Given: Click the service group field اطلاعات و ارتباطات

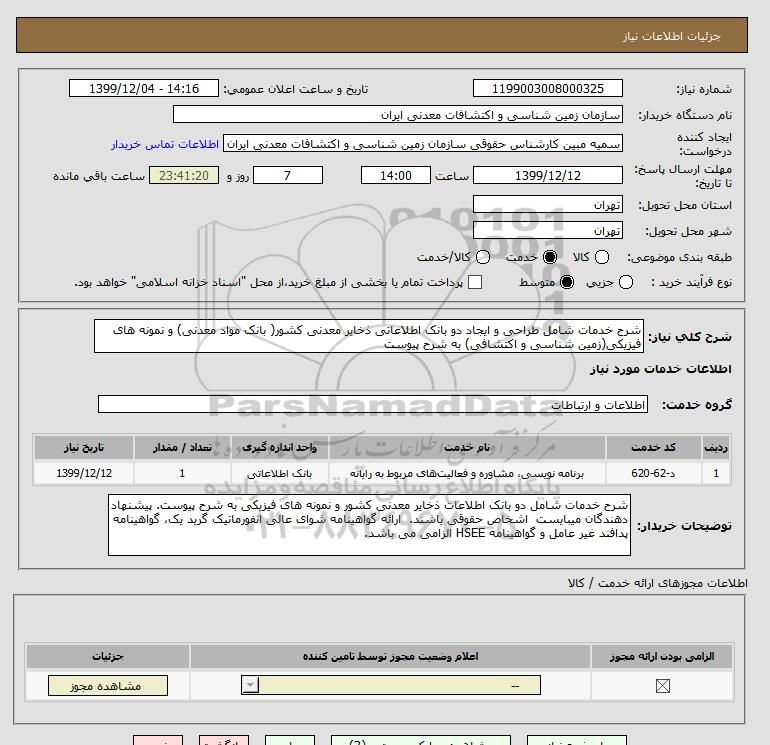Looking at the screenshot, I should pos(373,405).
